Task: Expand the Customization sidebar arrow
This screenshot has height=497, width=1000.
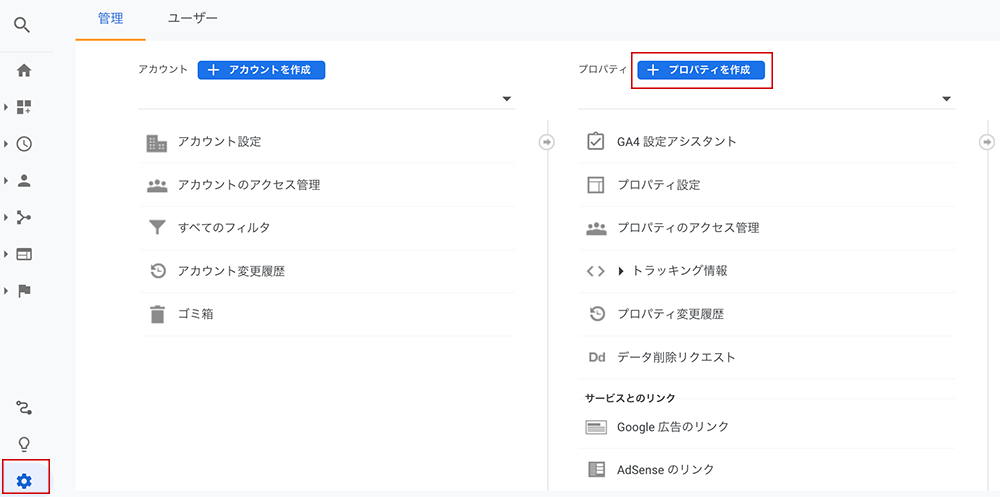Action: (6, 107)
